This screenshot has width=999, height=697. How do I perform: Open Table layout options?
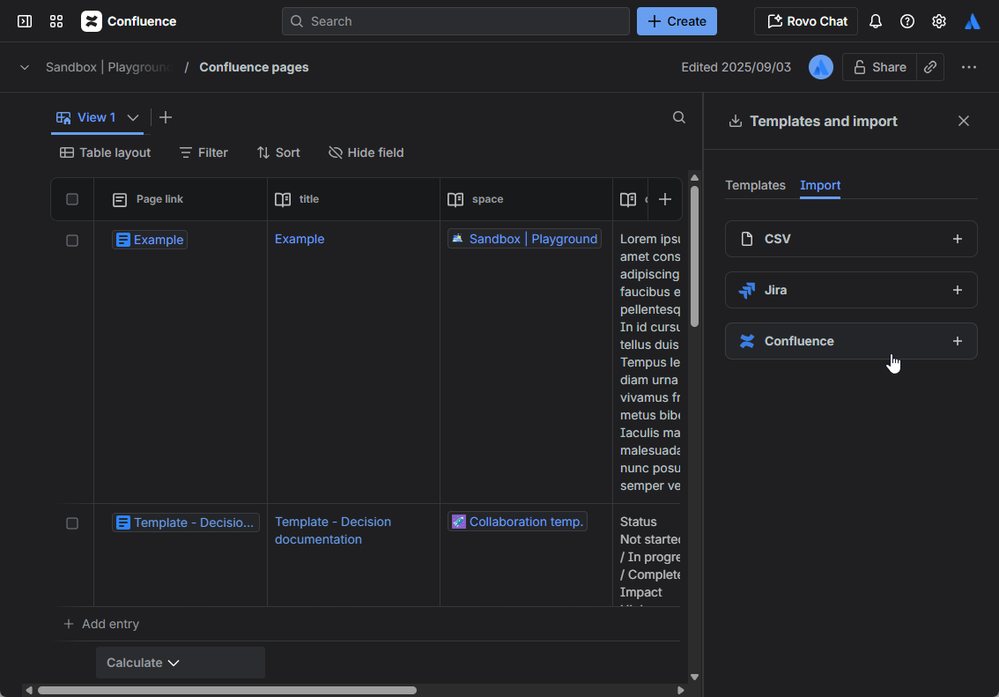105,153
